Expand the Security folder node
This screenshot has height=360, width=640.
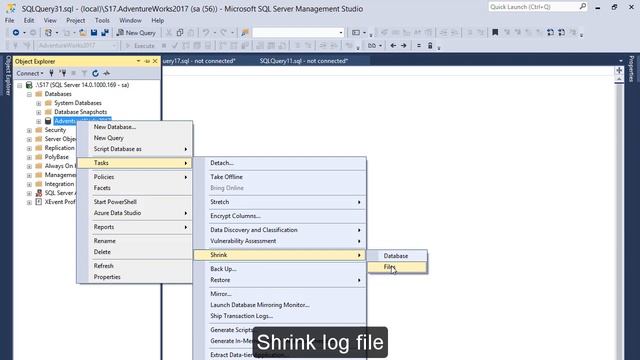(29, 130)
